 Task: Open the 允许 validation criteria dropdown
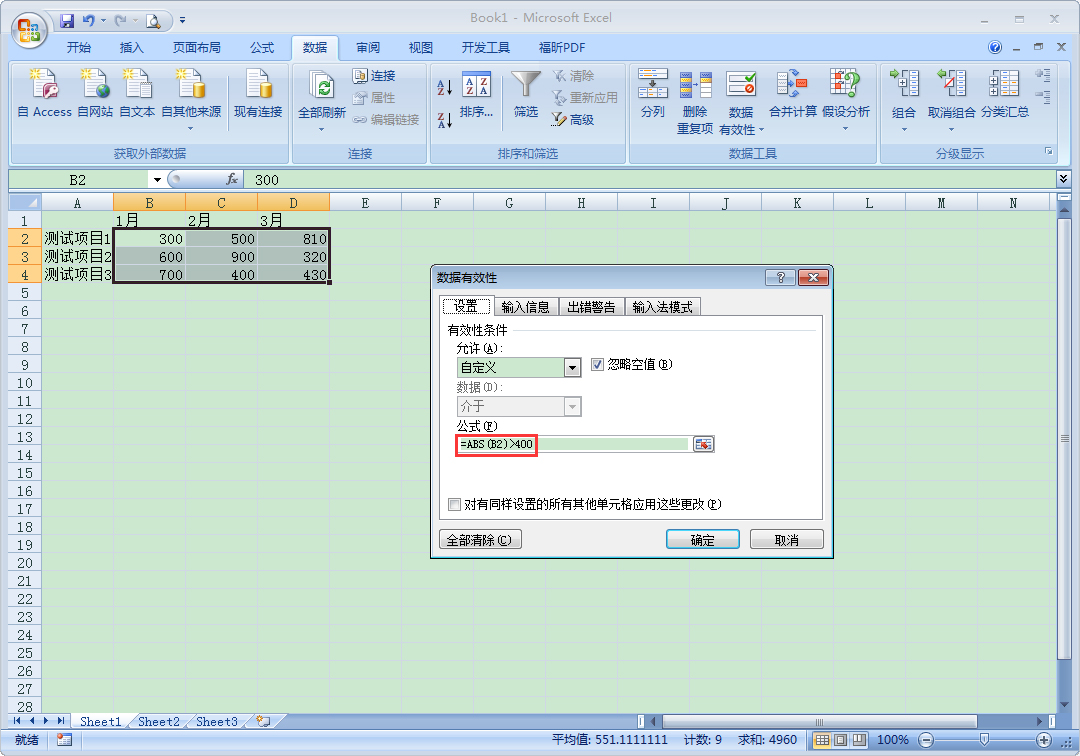coord(572,367)
